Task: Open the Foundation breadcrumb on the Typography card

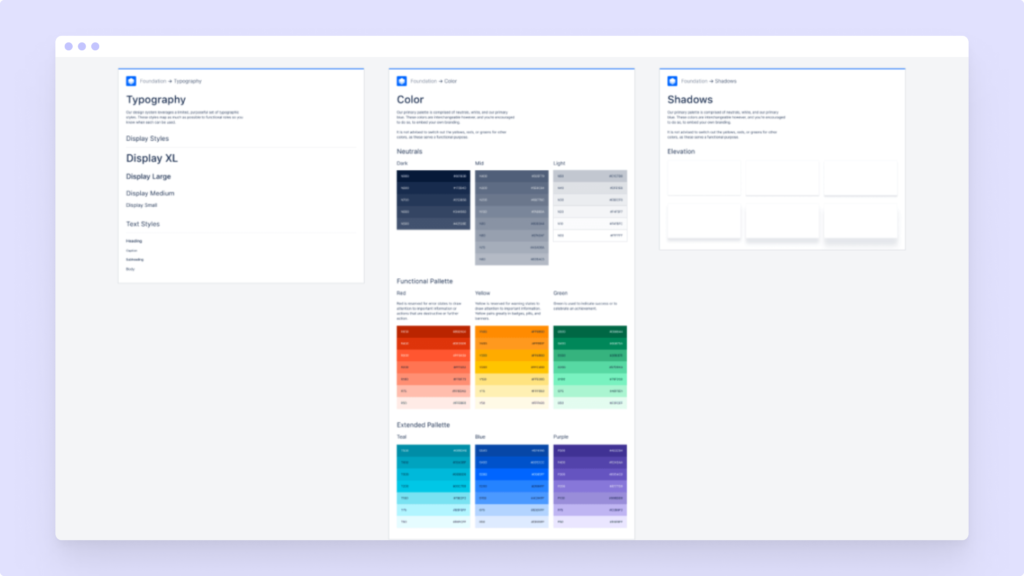Action: click(x=155, y=81)
